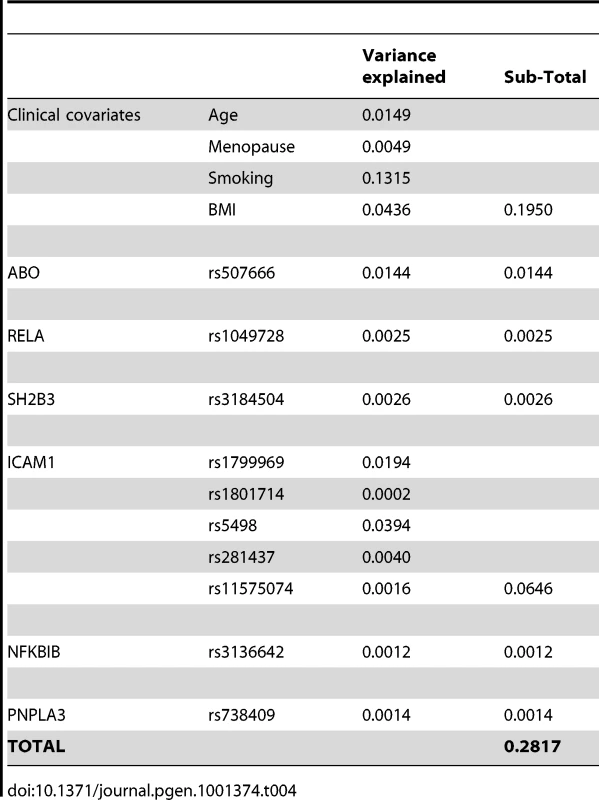Click the total value 0.2817

click(532, 746)
